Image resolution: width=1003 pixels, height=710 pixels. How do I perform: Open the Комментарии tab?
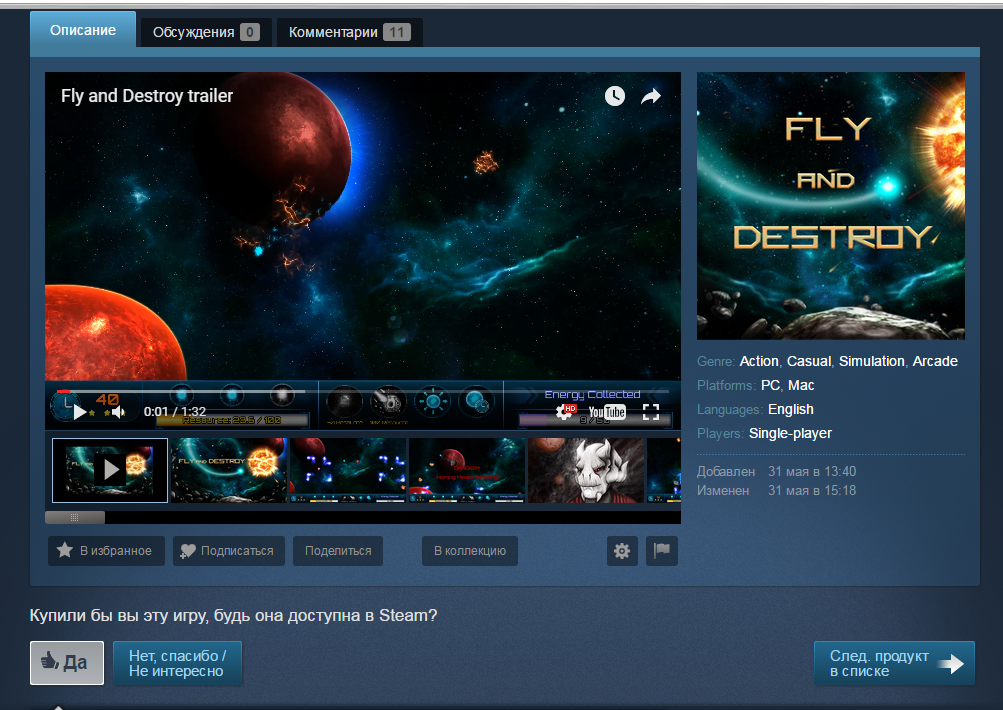pos(349,32)
